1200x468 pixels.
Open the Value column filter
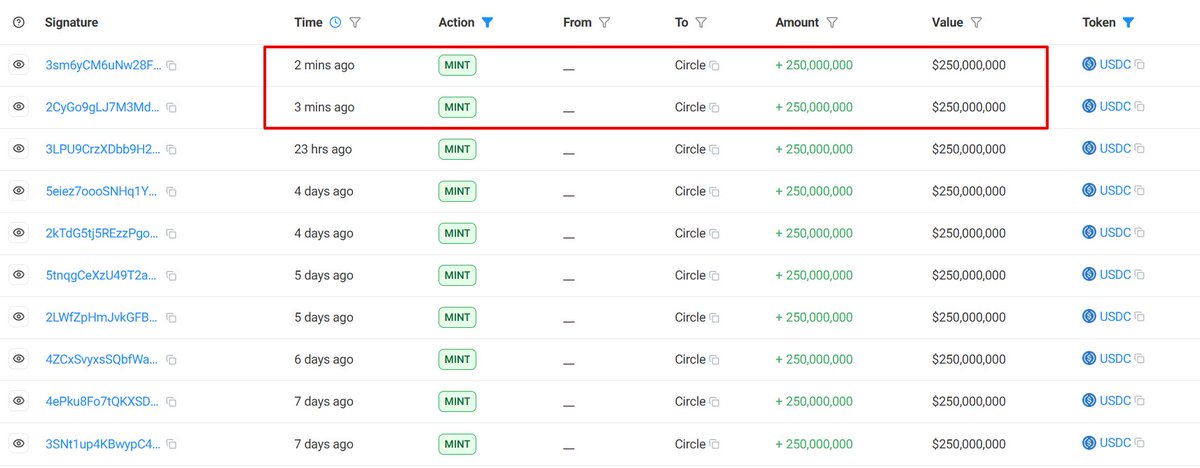pyautogui.click(x=976, y=22)
